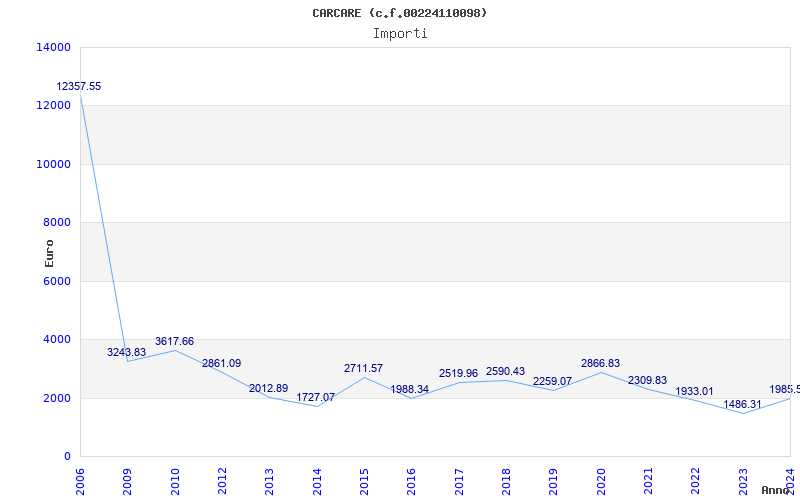The height and width of the screenshot is (500, 800).
Task: Click the 12357.55 data label
Action: tap(79, 86)
